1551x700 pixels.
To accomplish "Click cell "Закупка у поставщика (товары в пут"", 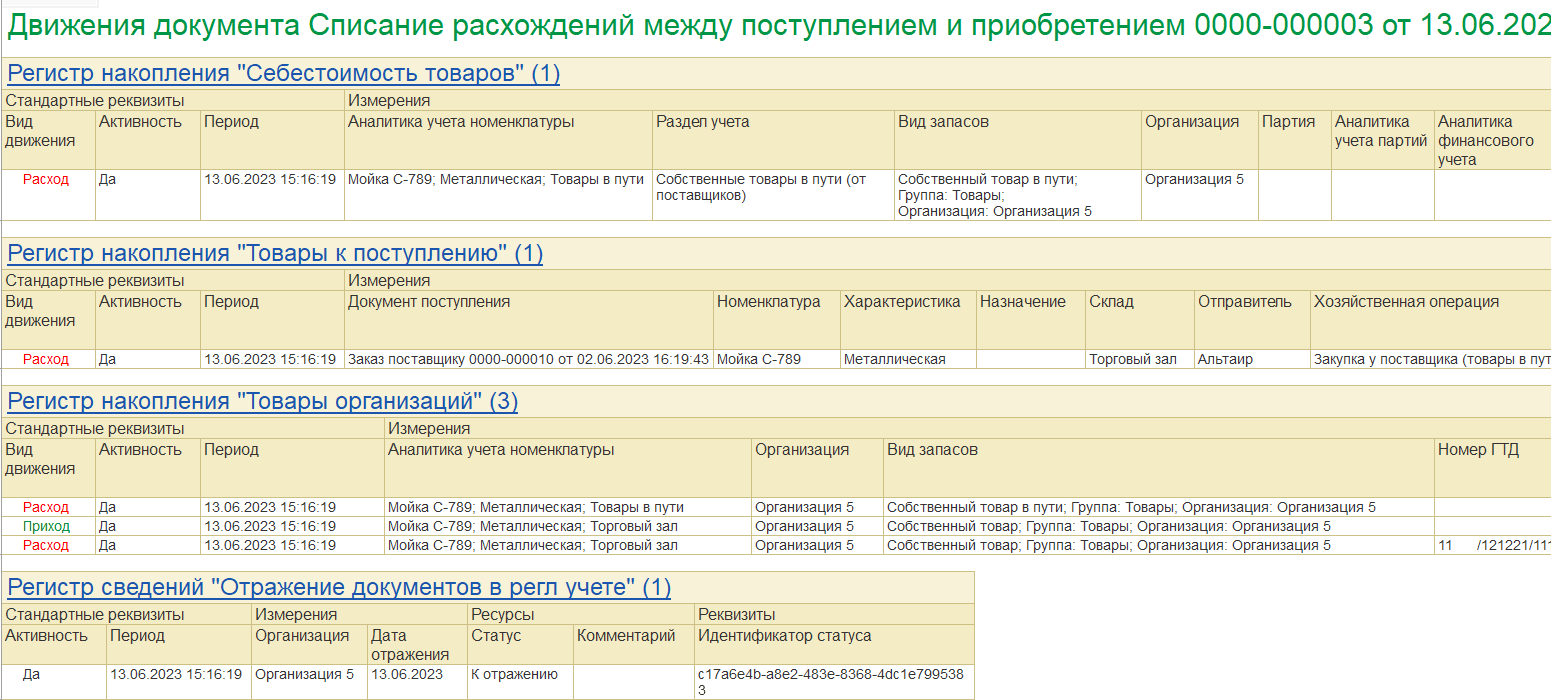I will (x=1431, y=359).
